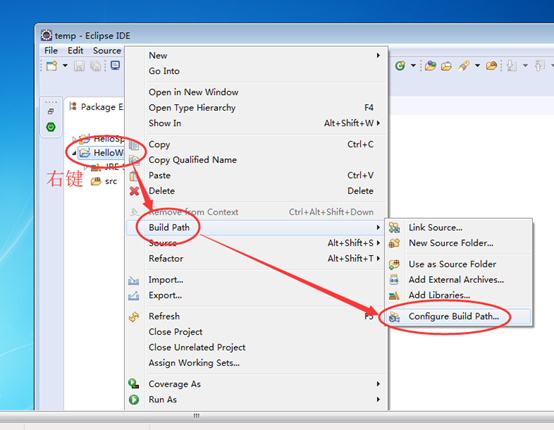The width and height of the screenshot is (554, 430).
Task: Click the restore view icon in left trim
Action: click(x=51, y=112)
